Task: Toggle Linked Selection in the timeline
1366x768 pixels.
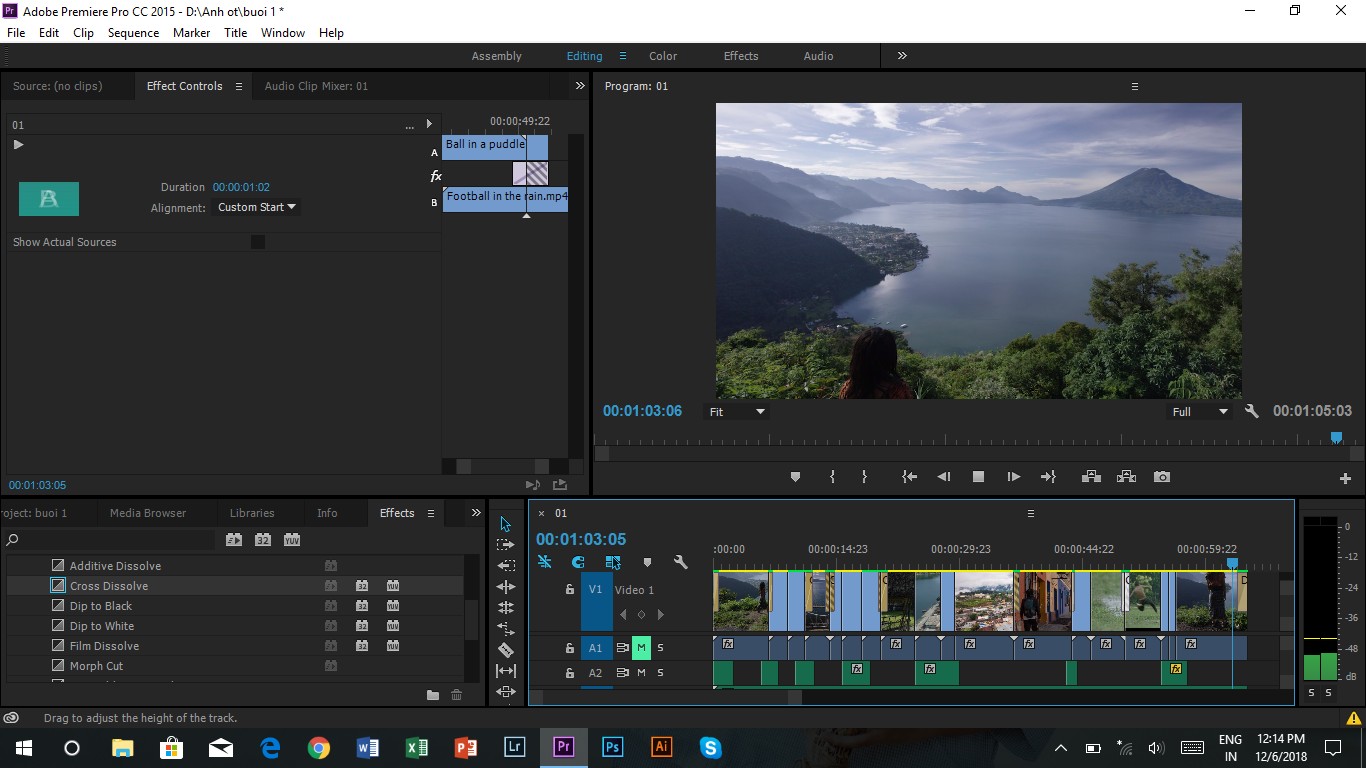Action: (x=613, y=562)
